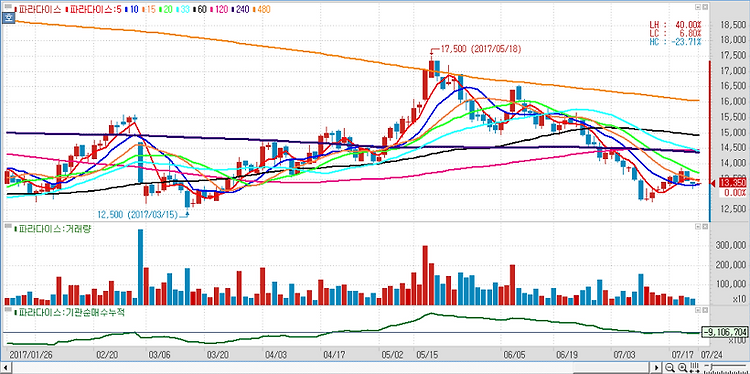
Task: Click the blue 호 button
Action: [x=8, y=18]
